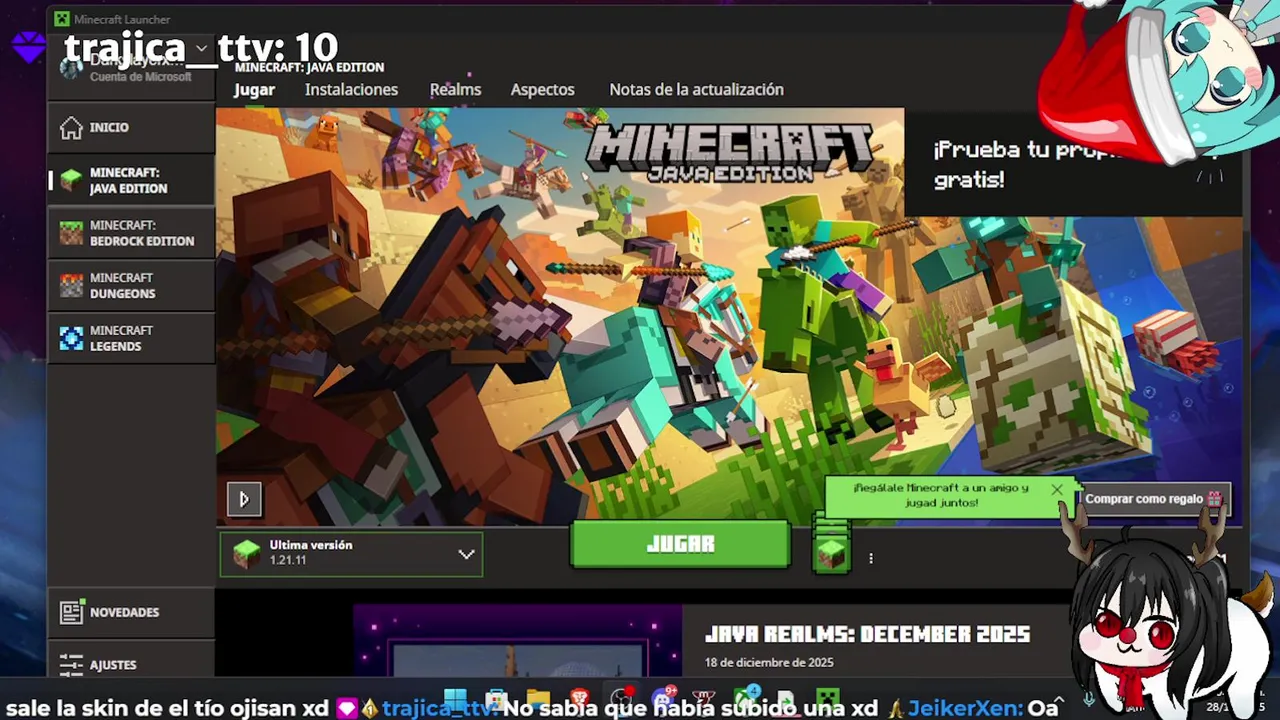The width and height of the screenshot is (1280, 720).
Task: Open the three-dot options menu
Action: 871,558
